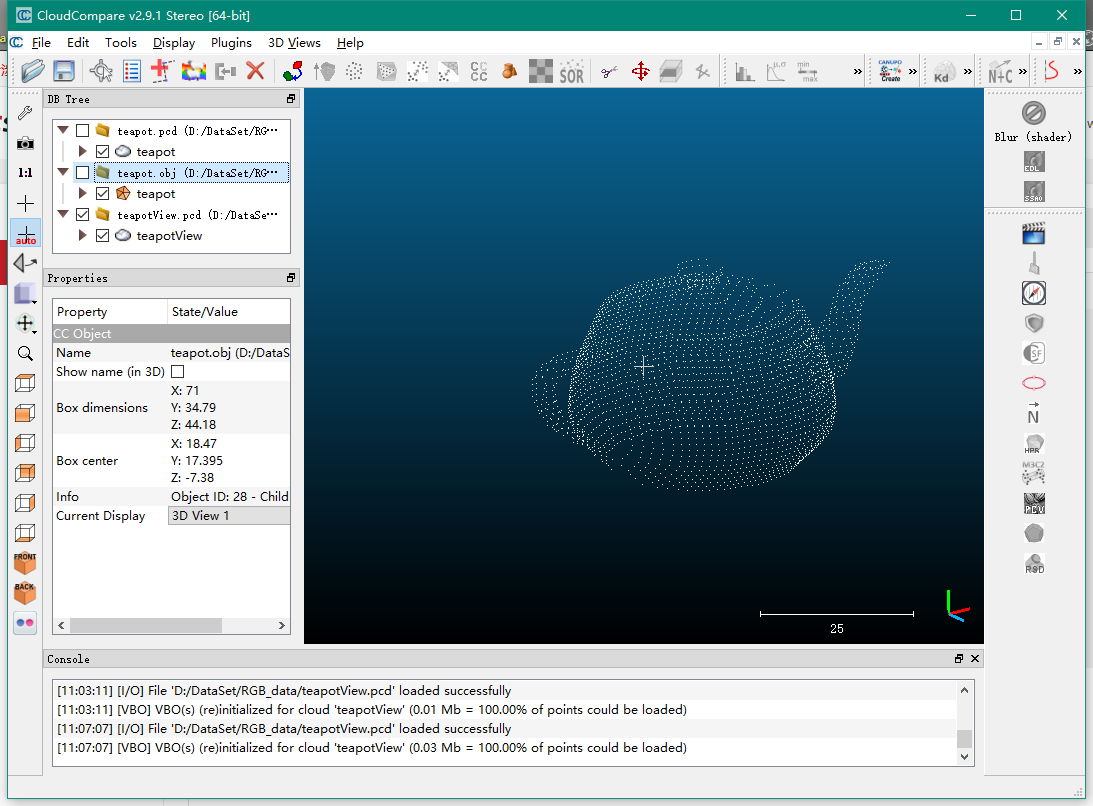Click the PCV plugin icon
This screenshot has width=1093, height=806.
(x=1034, y=503)
